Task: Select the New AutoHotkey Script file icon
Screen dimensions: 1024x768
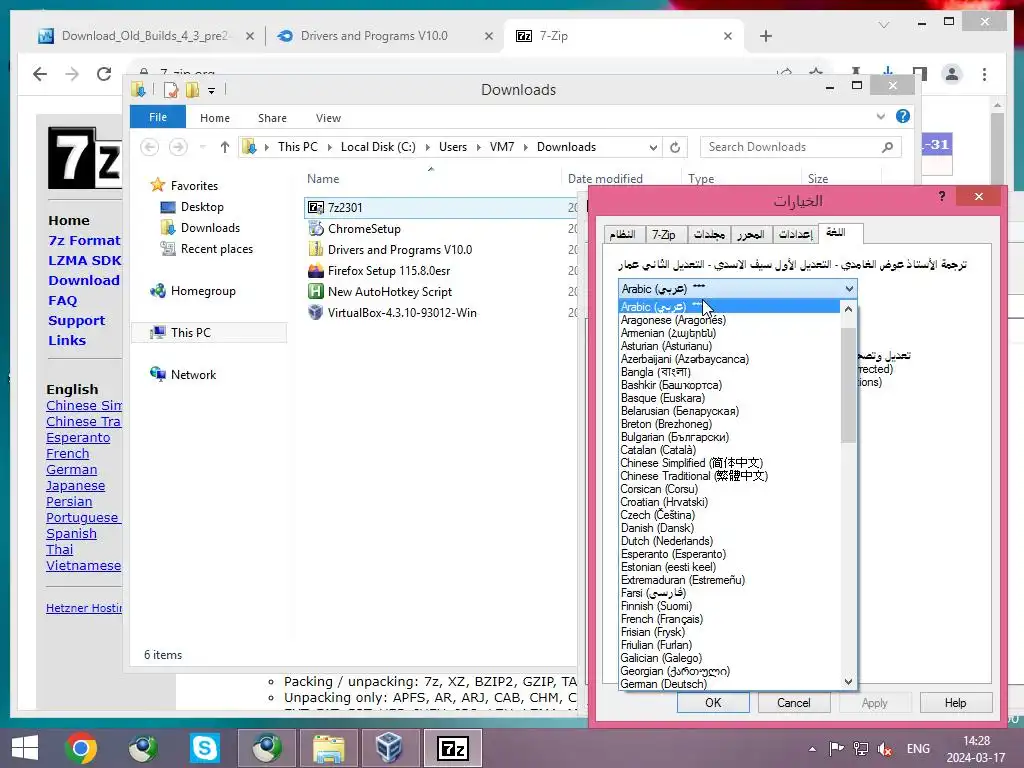Action: (316, 291)
